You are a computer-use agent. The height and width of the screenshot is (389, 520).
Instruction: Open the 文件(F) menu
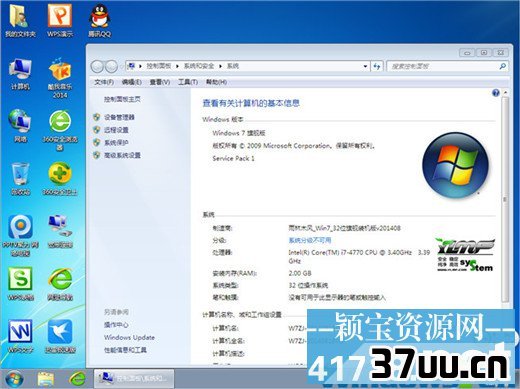coord(104,82)
